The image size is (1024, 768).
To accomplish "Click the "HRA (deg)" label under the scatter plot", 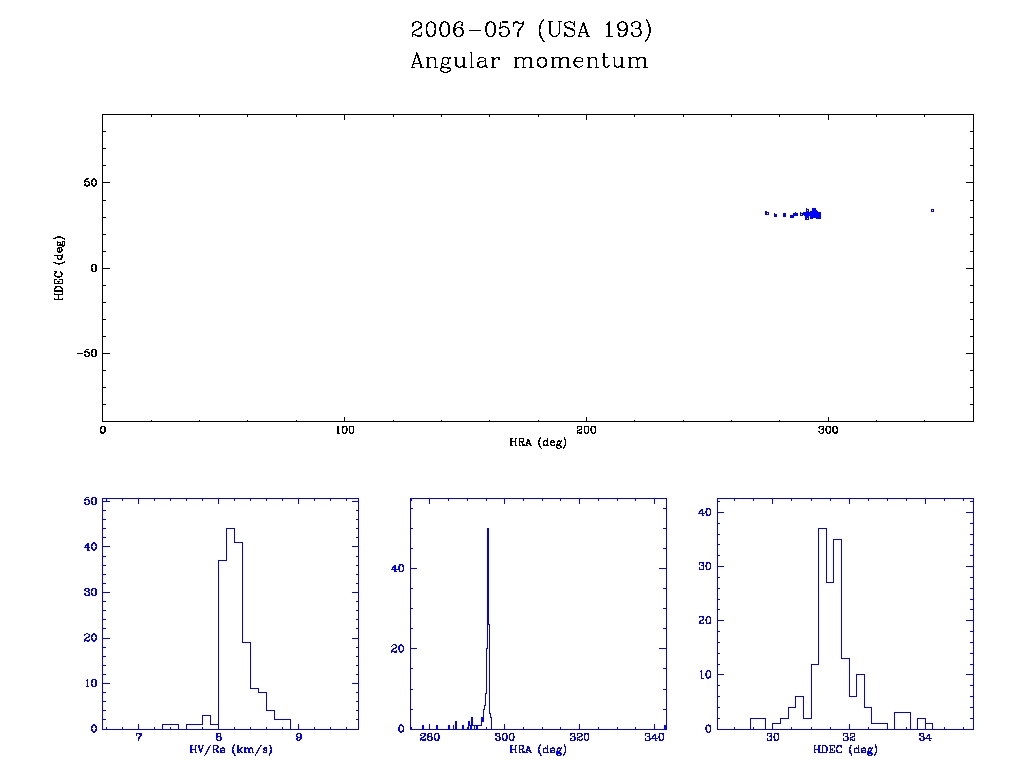I will click(x=538, y=443).
